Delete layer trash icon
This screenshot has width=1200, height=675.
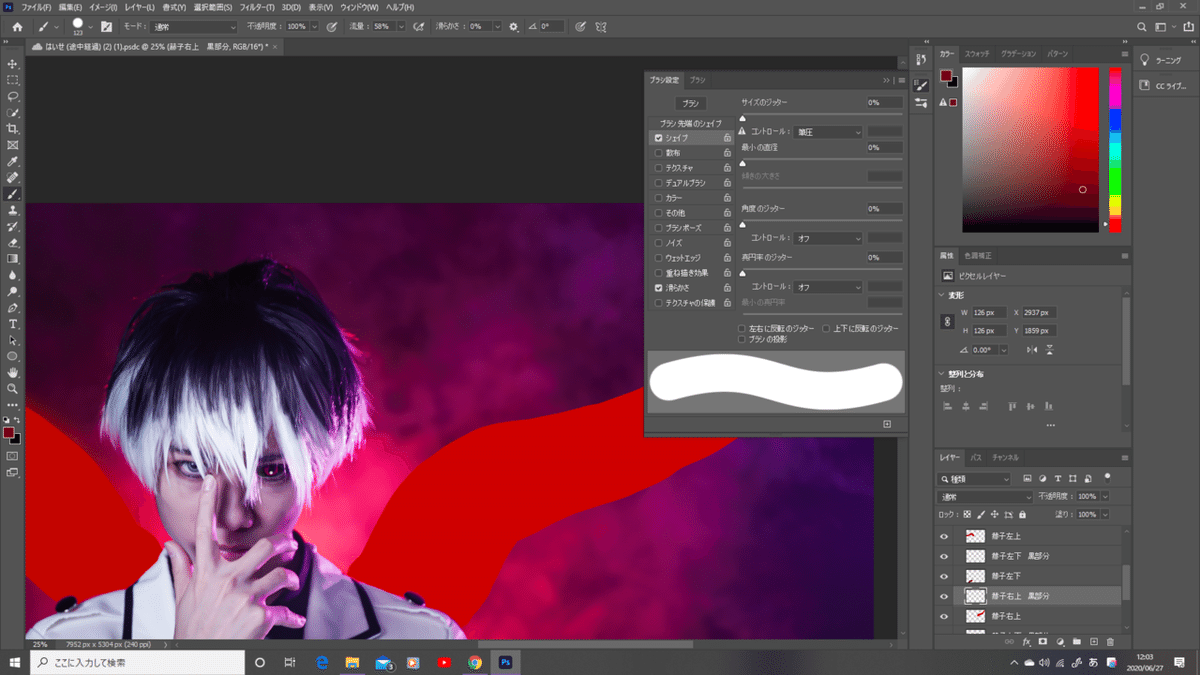(1110, 641)
